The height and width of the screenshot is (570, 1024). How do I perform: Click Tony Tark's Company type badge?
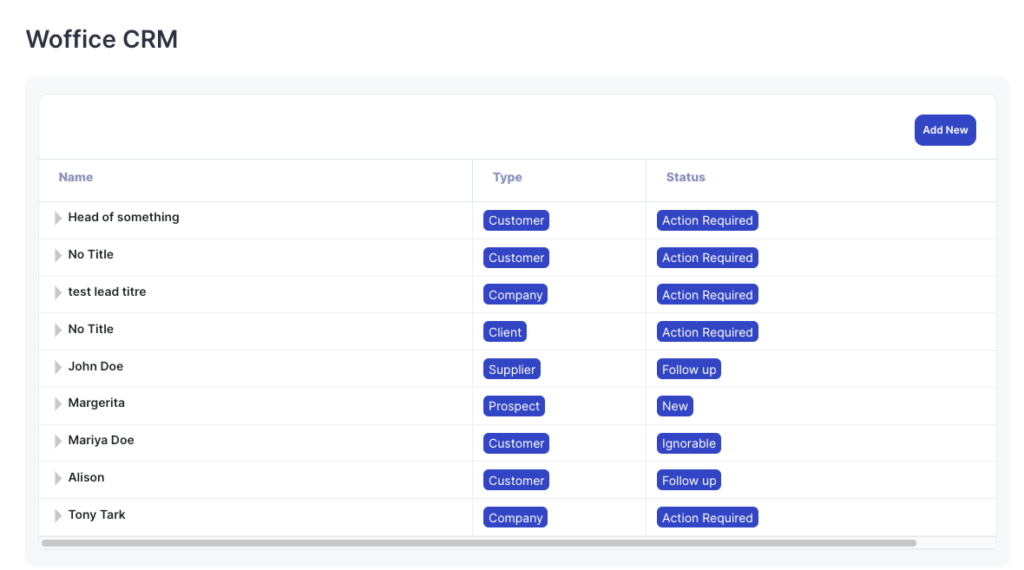pyautogui.click(x=515, y=518)
